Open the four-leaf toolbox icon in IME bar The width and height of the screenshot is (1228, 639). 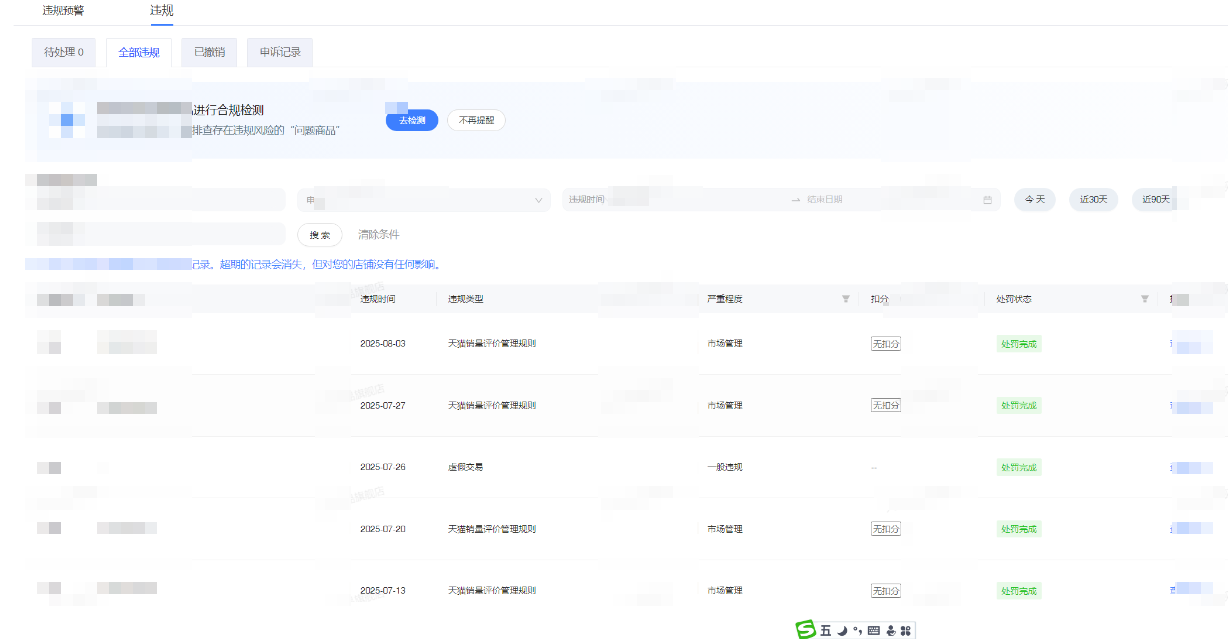906,630
